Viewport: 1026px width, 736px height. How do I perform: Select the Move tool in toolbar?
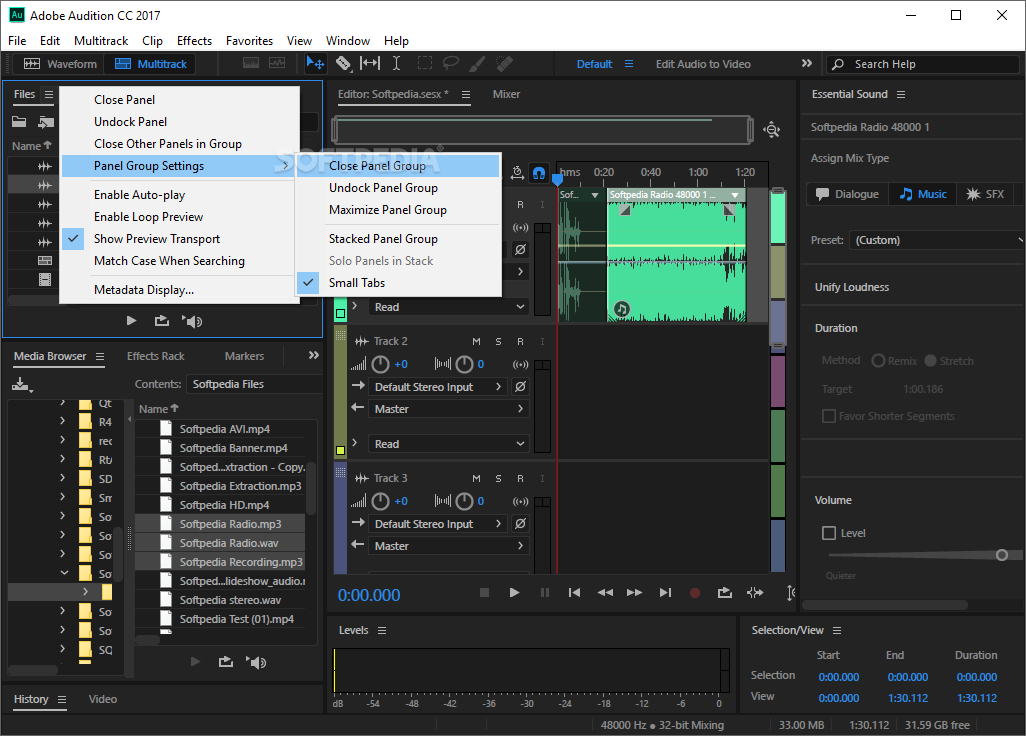click(315, 63)
